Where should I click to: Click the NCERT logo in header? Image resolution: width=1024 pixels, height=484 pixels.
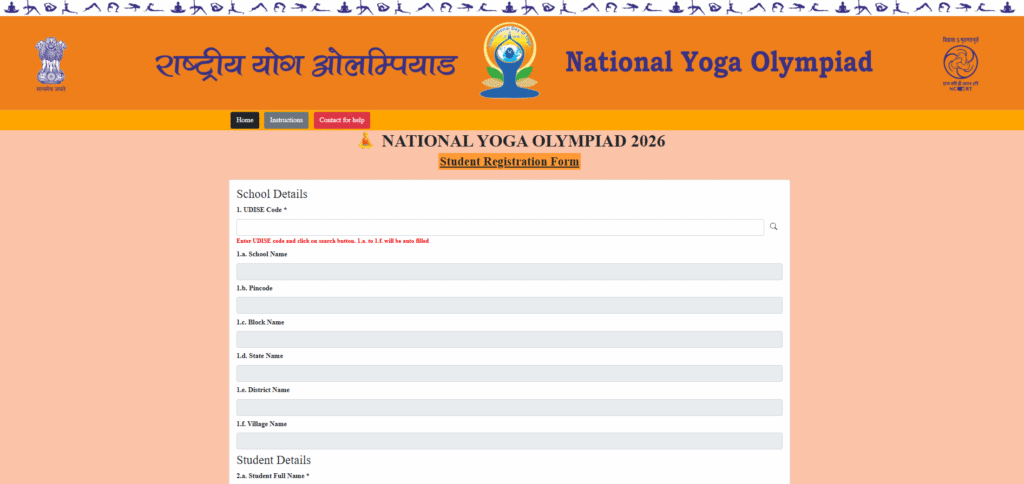(960, 63)
